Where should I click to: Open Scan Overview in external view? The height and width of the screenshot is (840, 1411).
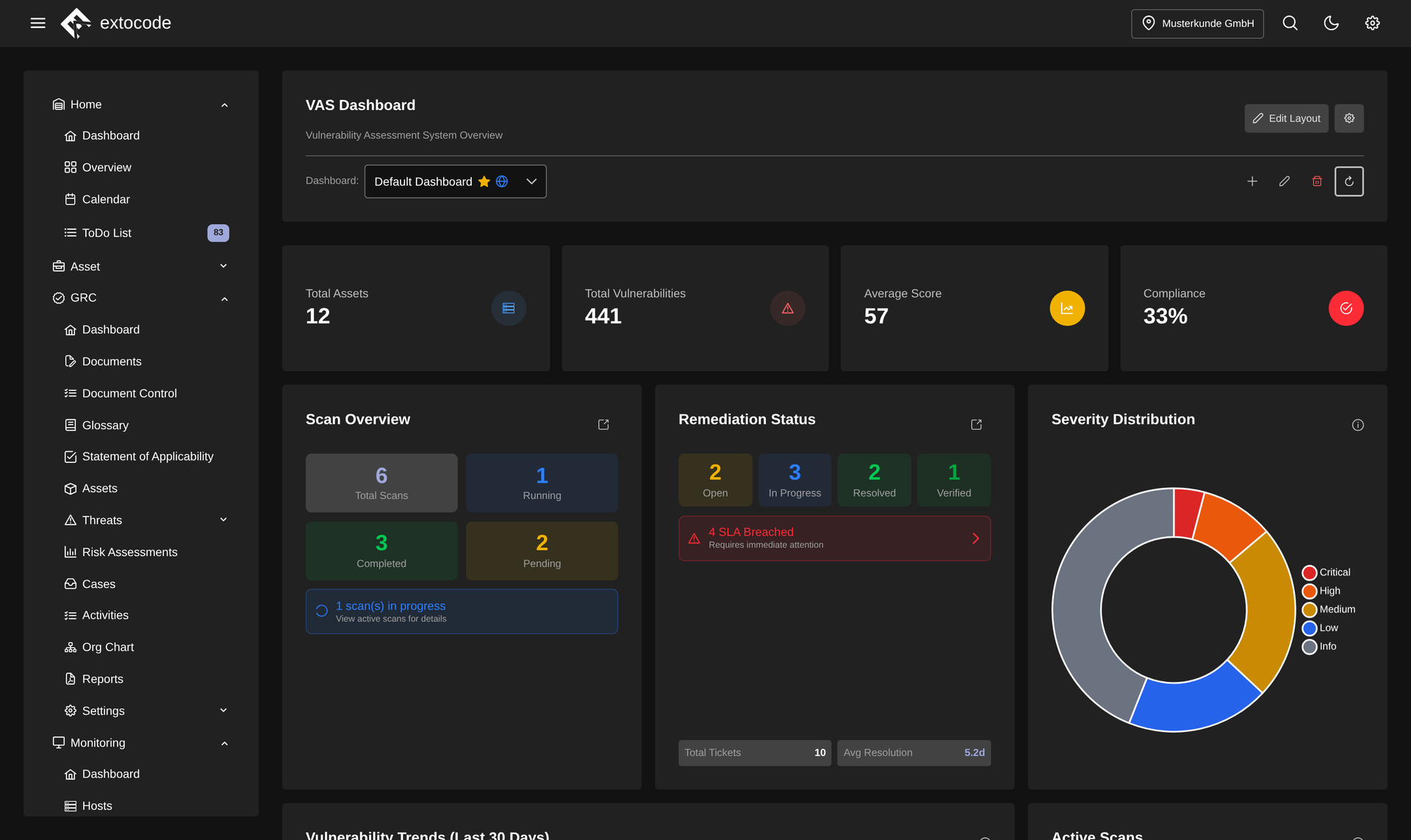(x=603, y=425)
